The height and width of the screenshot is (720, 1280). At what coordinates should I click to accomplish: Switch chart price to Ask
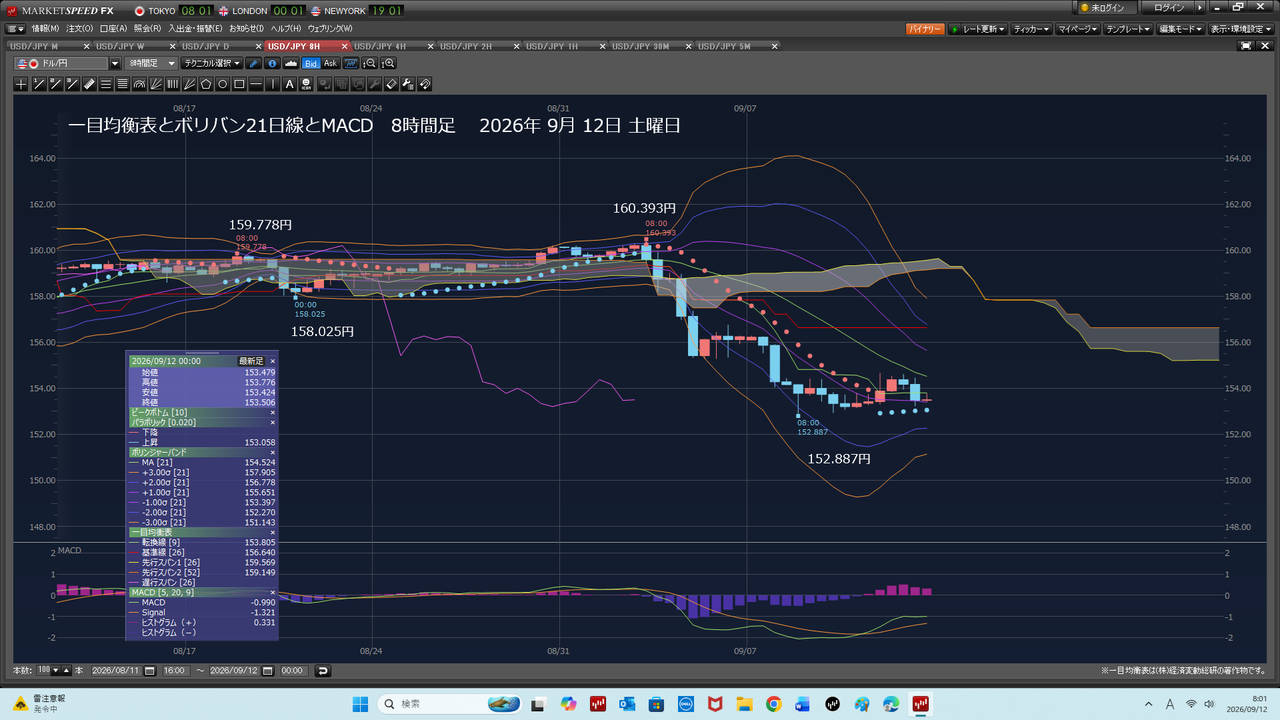click(x=331, y=64)
